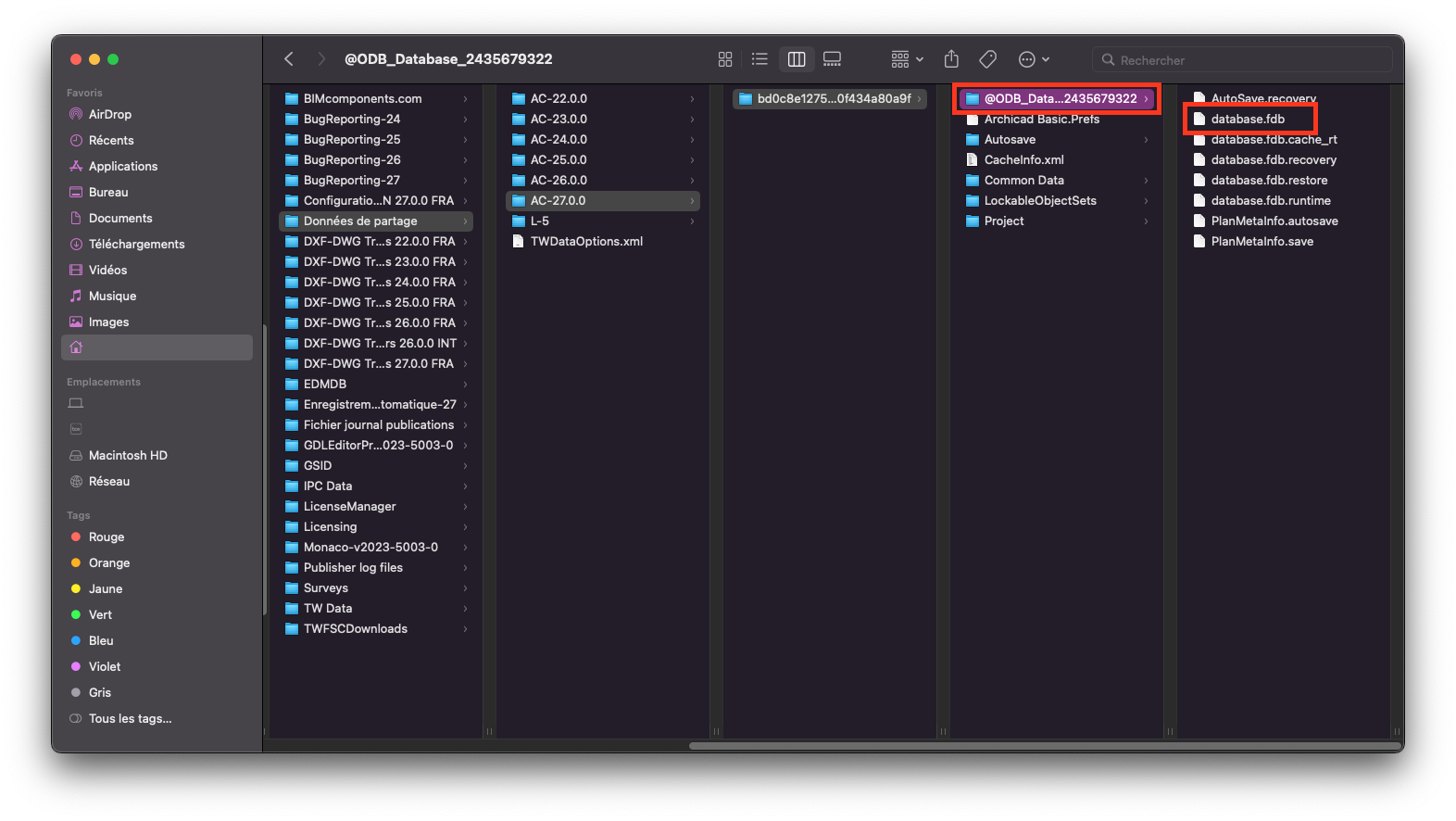
Task: Select the database.fdb.cache_rt file
Action: click(1284, 139)
